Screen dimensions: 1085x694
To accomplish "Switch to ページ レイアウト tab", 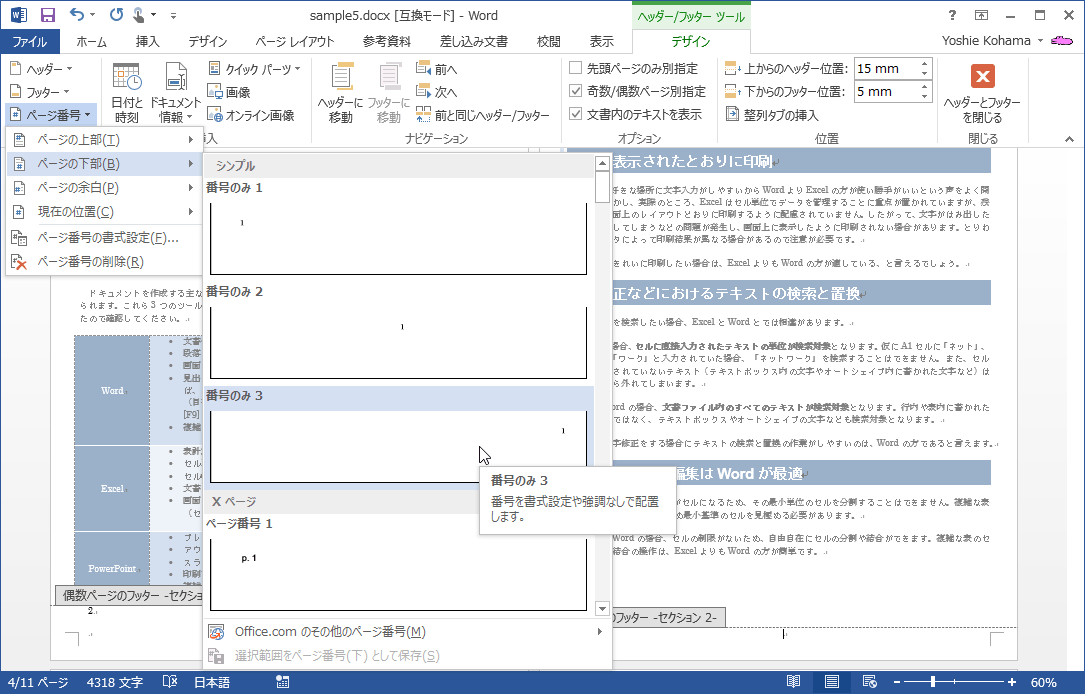I will click(x=295, y=42).
